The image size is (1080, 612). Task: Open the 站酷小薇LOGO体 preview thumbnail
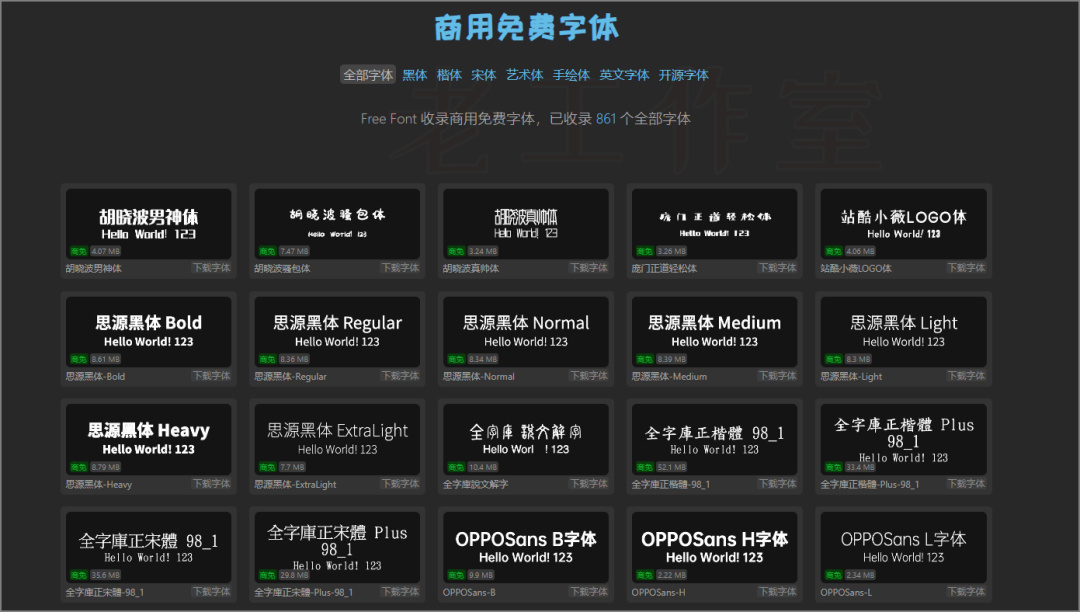(903, 224)
